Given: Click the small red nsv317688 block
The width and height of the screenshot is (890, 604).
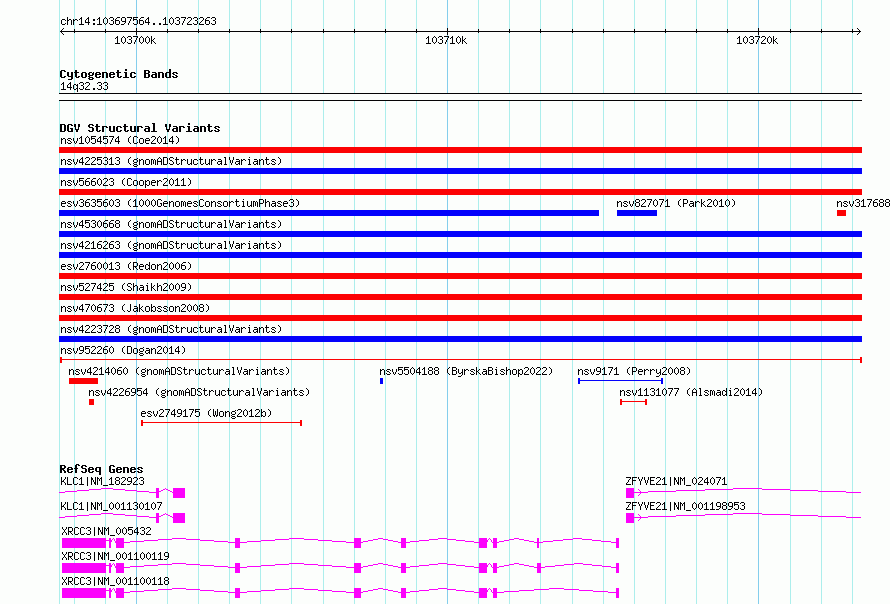Looking at the screenshot, I should tap(841, 213).
